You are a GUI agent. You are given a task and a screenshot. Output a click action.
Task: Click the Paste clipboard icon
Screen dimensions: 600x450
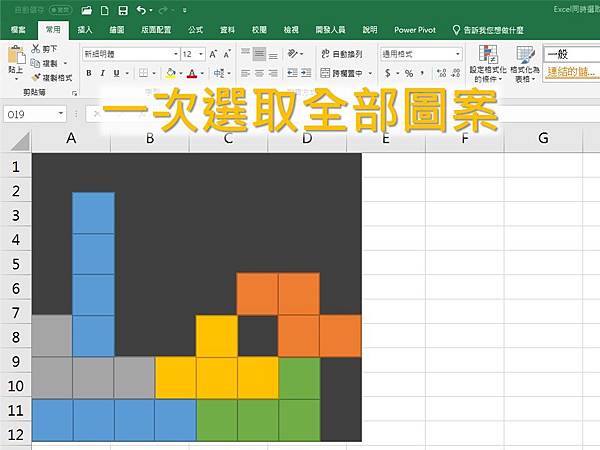click(16, 55)
